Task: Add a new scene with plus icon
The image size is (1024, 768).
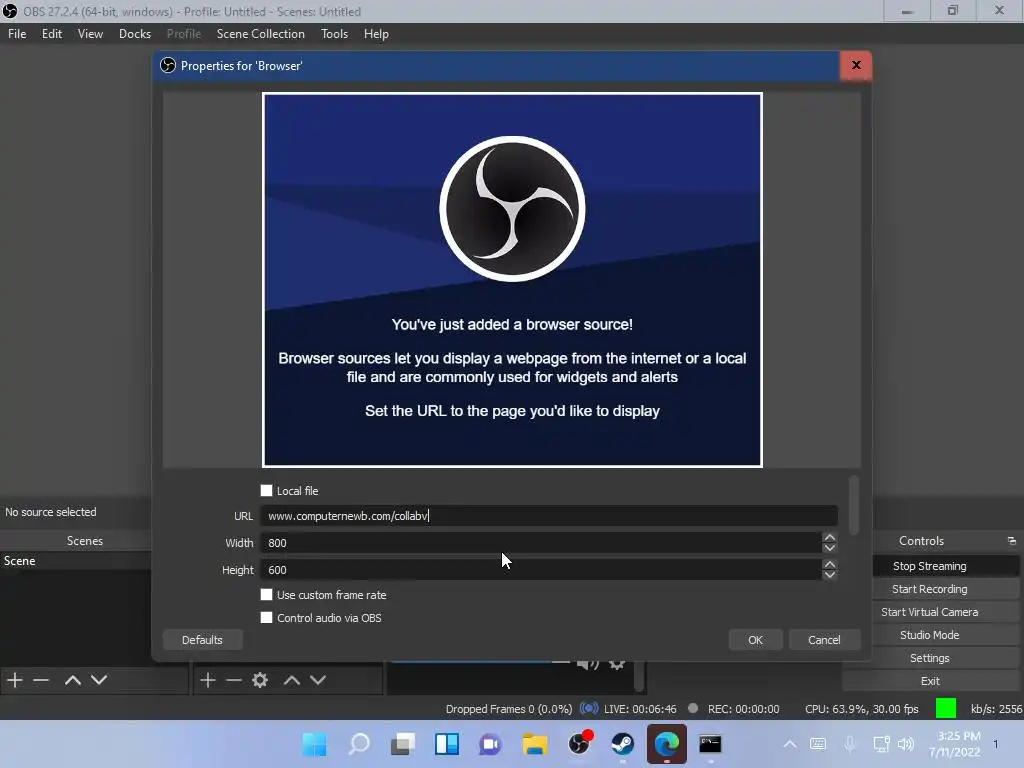Action: [x=14, y=680]
